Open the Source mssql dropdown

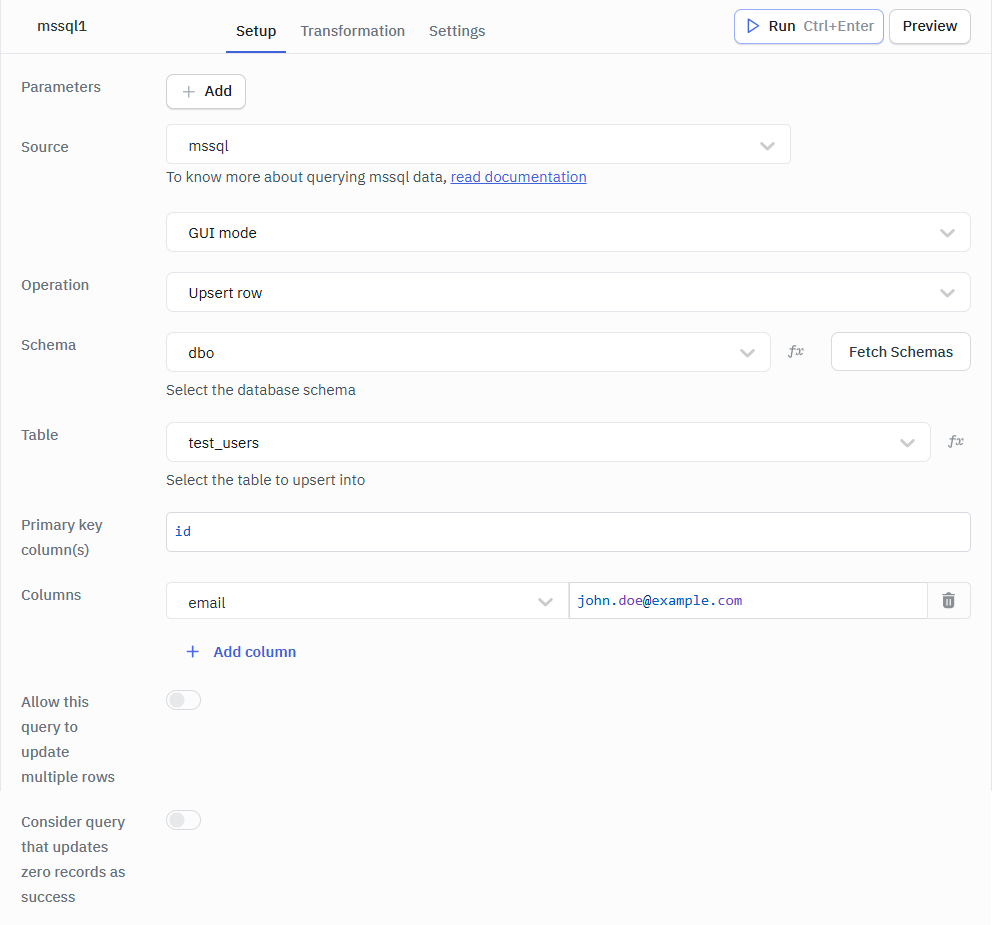(478, 144)
